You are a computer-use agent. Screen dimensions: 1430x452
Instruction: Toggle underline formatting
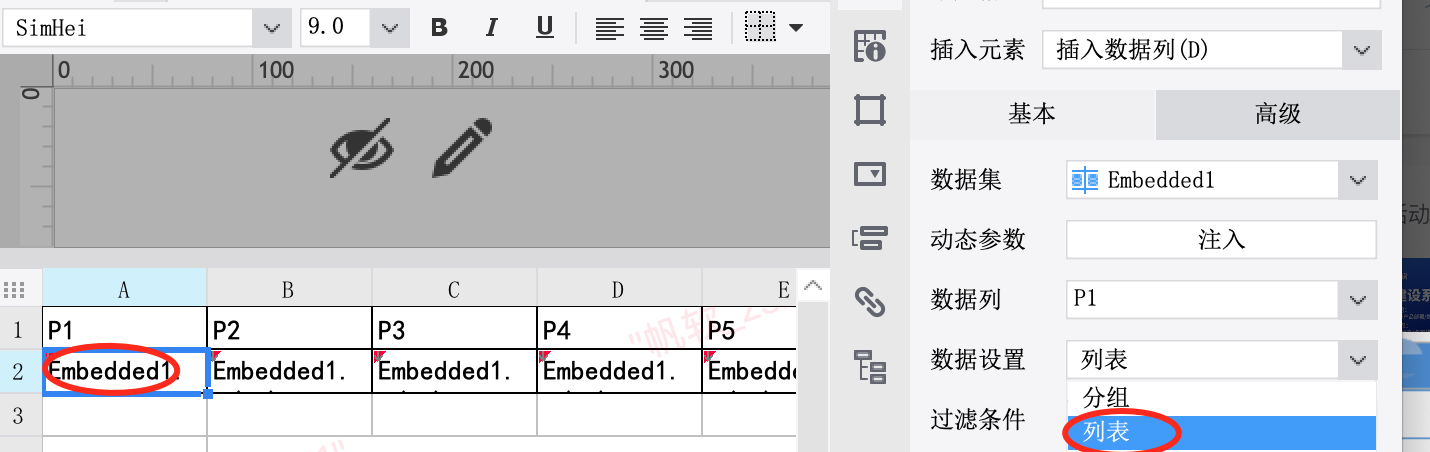coord(545,28)
